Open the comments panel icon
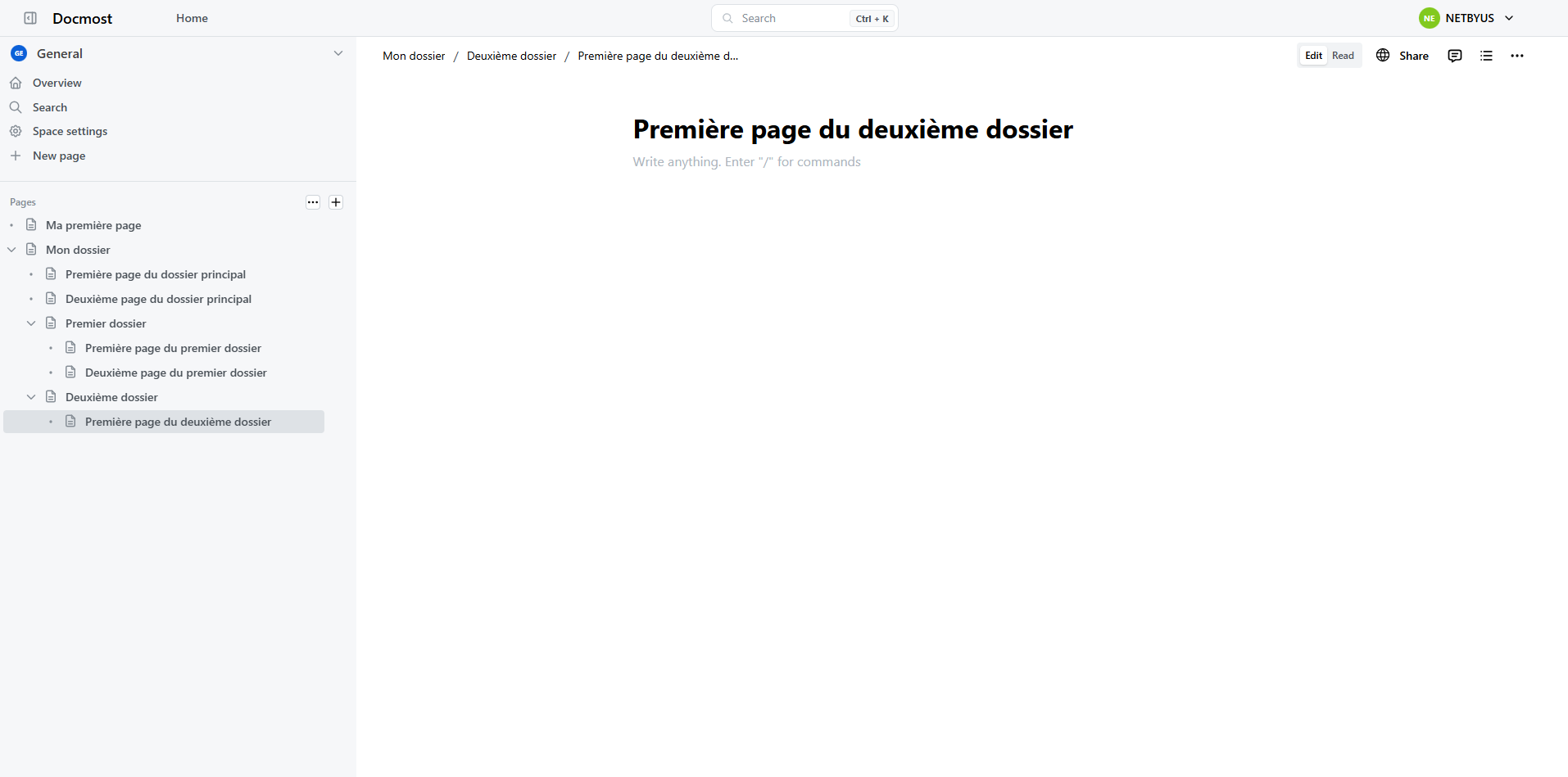 1455,56
